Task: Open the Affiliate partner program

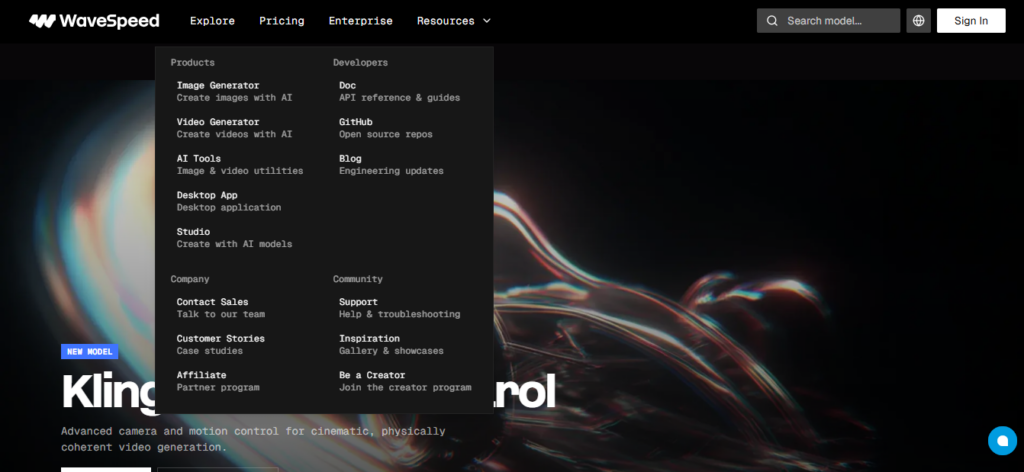Action: [x=218, y=381]
